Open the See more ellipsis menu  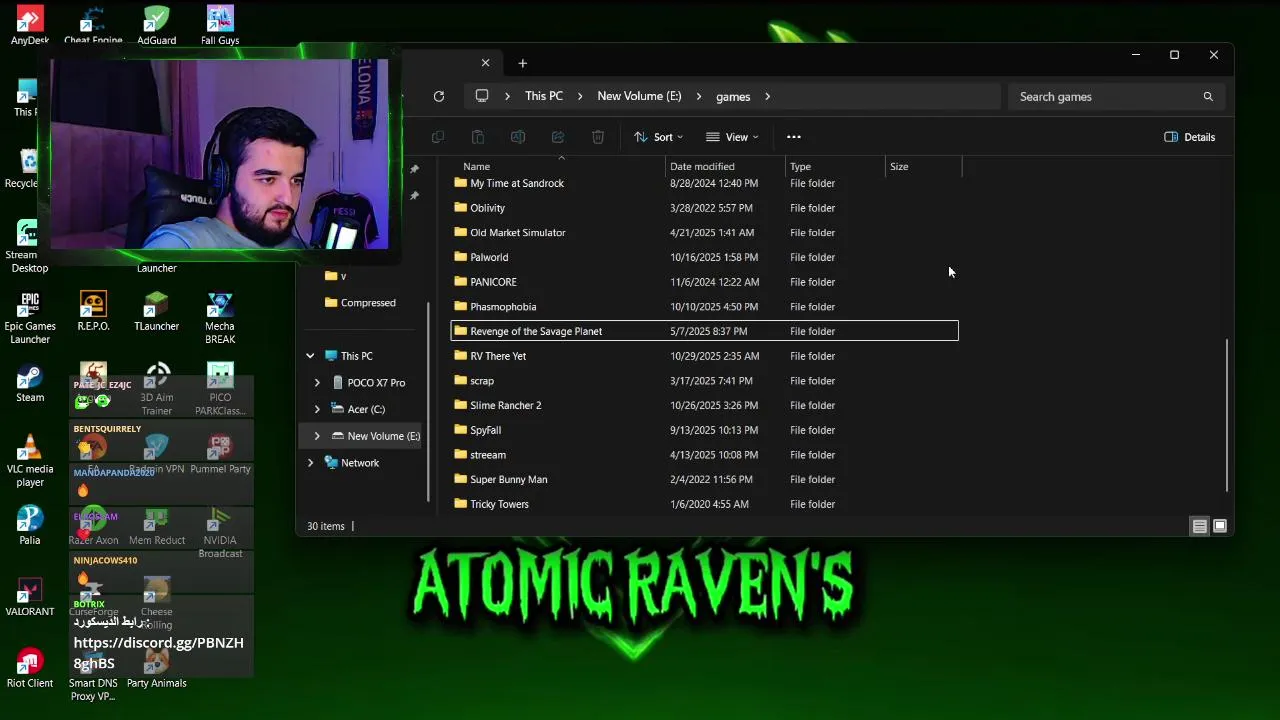point(794,137)
